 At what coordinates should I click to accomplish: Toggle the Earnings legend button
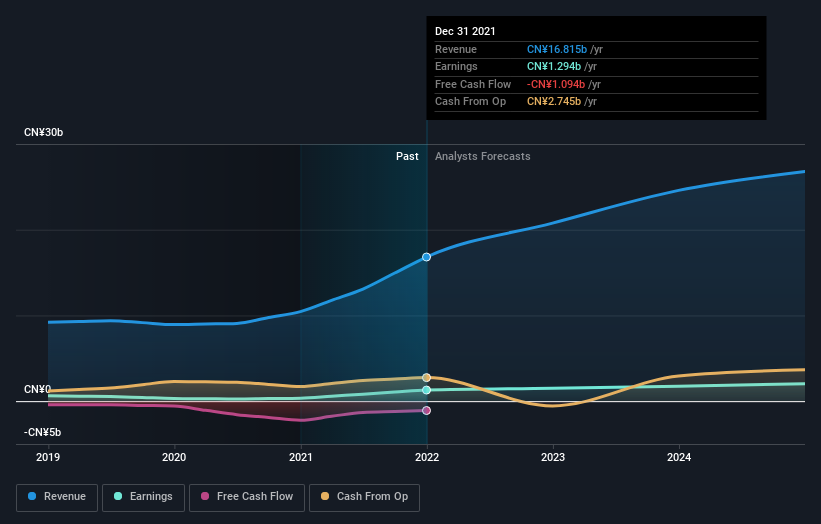(x=143, y=497)
